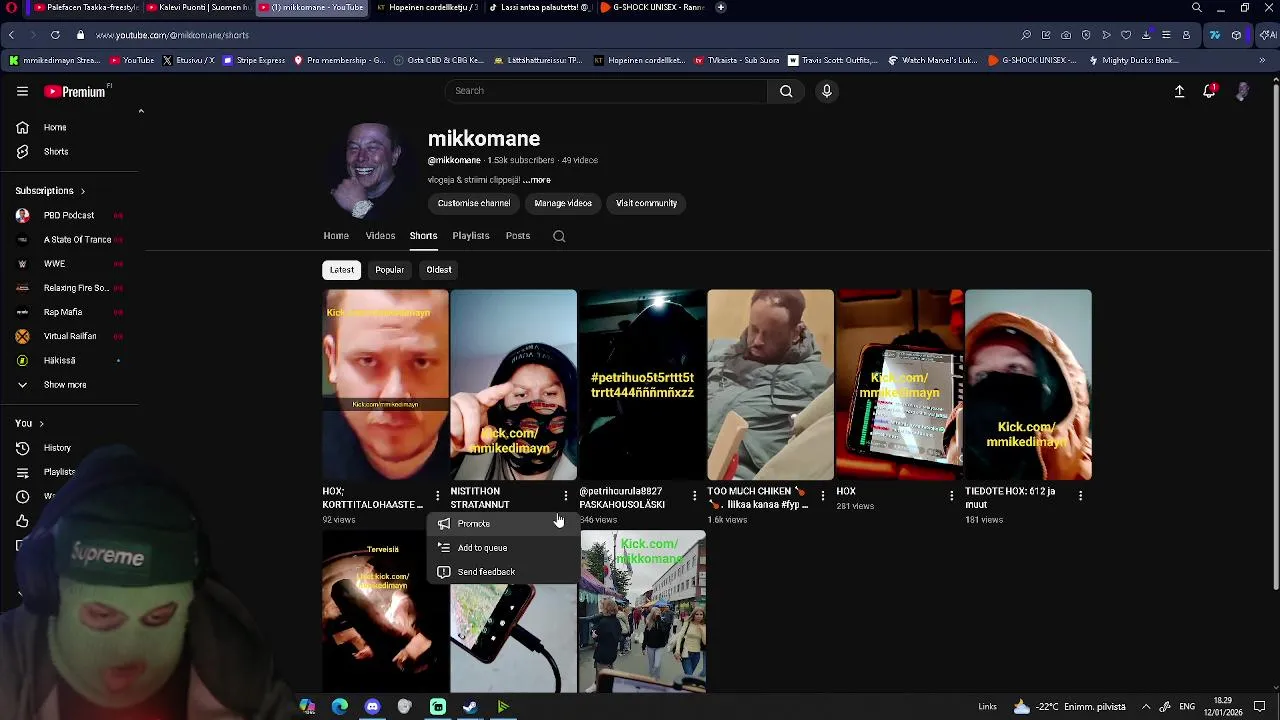
Task: Click the search magnifier button
Action: click(786, 91)
